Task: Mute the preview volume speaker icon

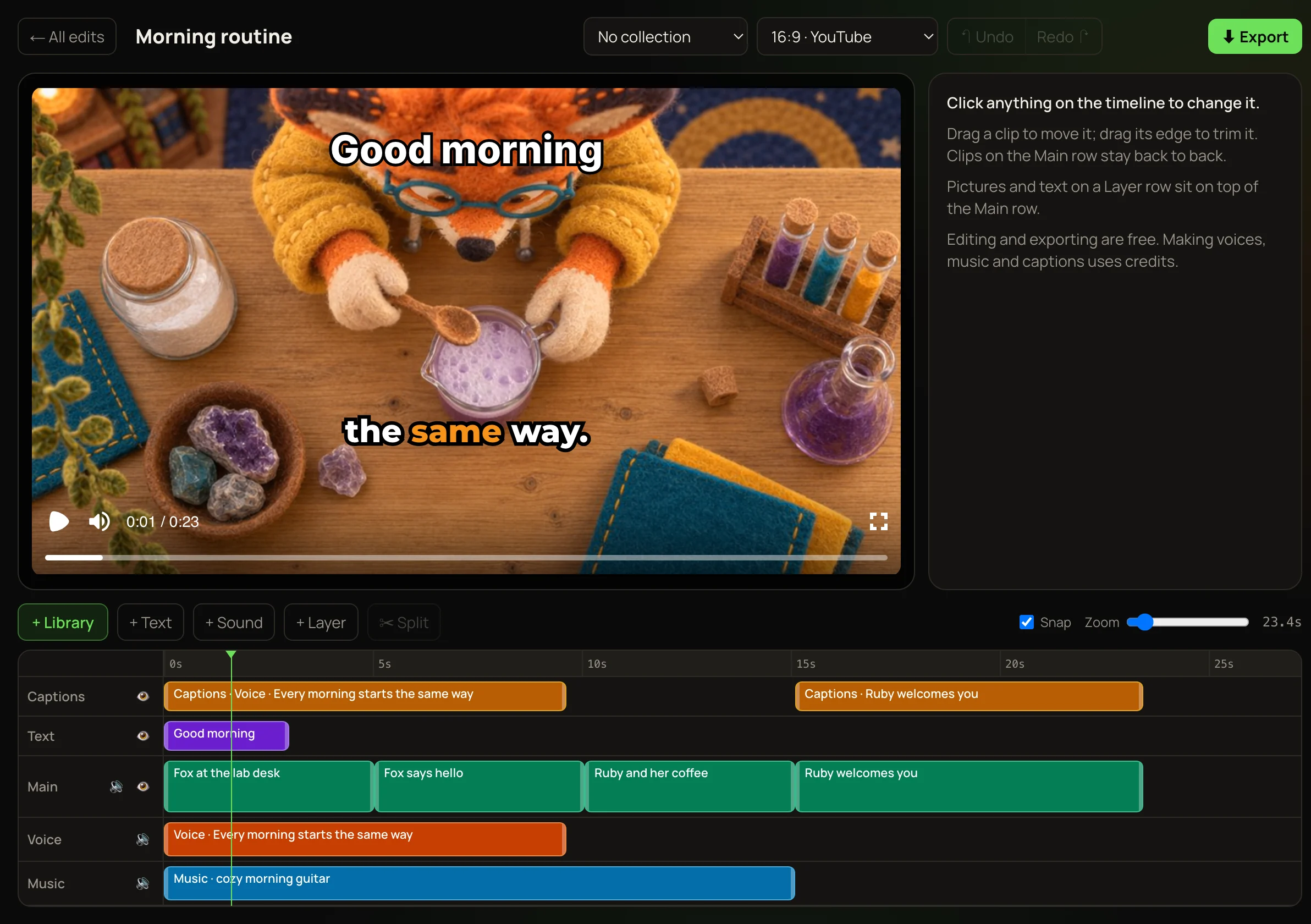Action: (x=100, y=521)
